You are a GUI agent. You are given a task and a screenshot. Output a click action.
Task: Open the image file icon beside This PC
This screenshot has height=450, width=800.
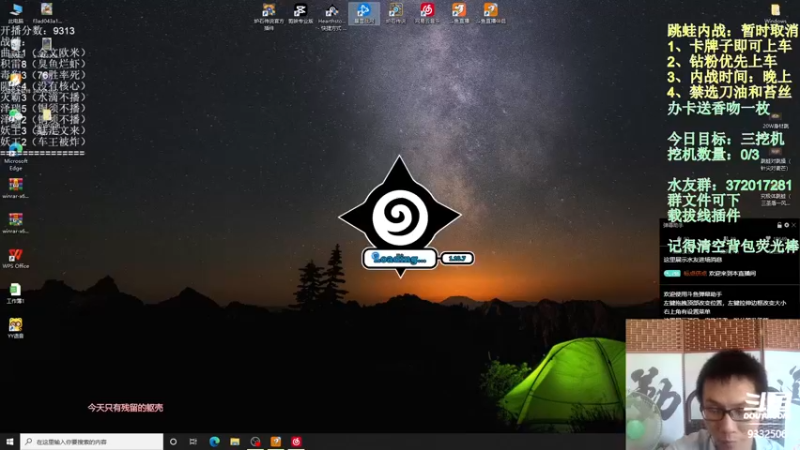point(47,12)
